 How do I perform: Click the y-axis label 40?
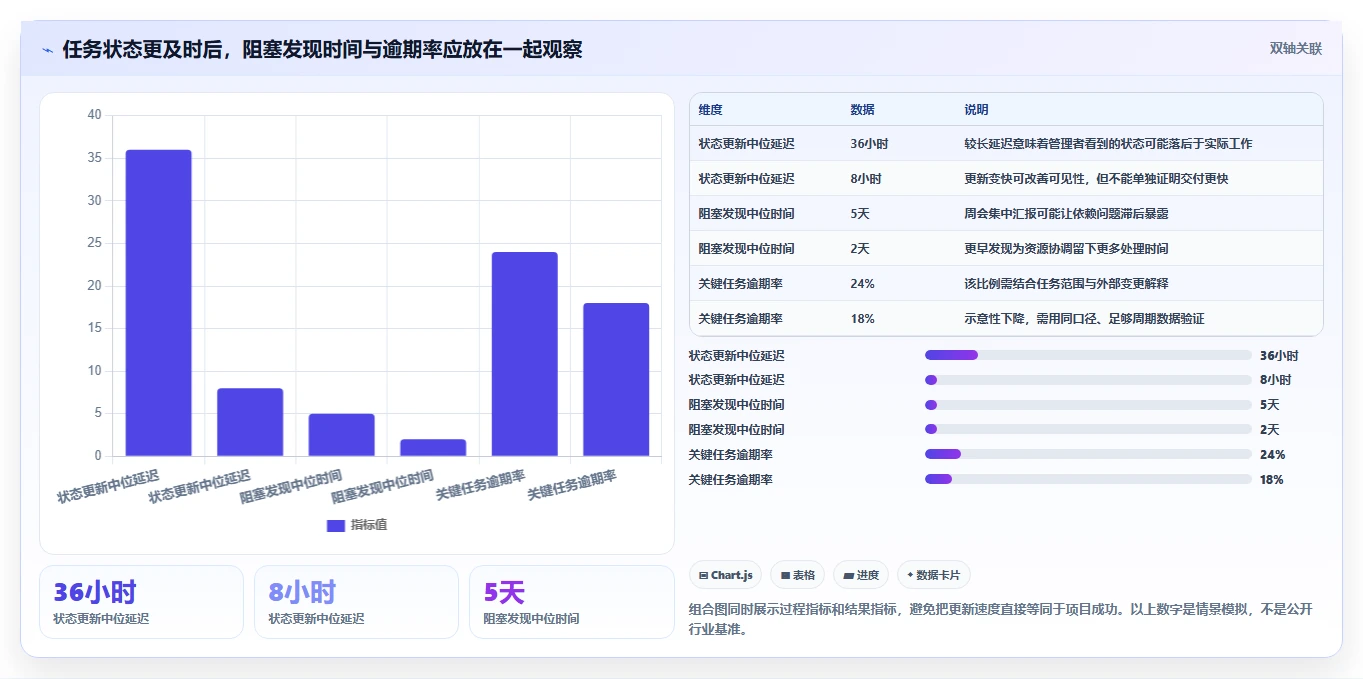click(94, 115)
